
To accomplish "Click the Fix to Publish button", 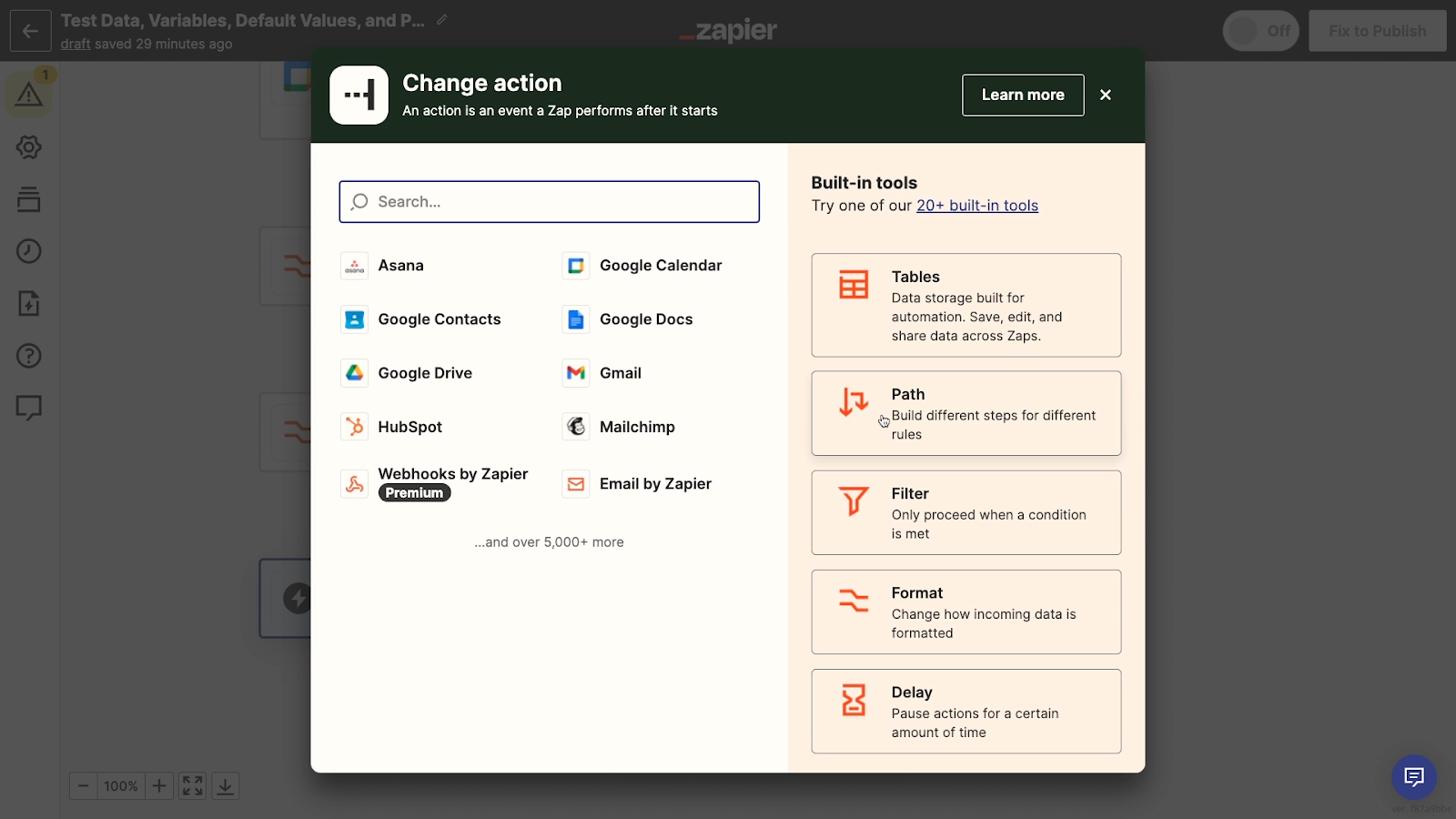I will [1378, 31].
